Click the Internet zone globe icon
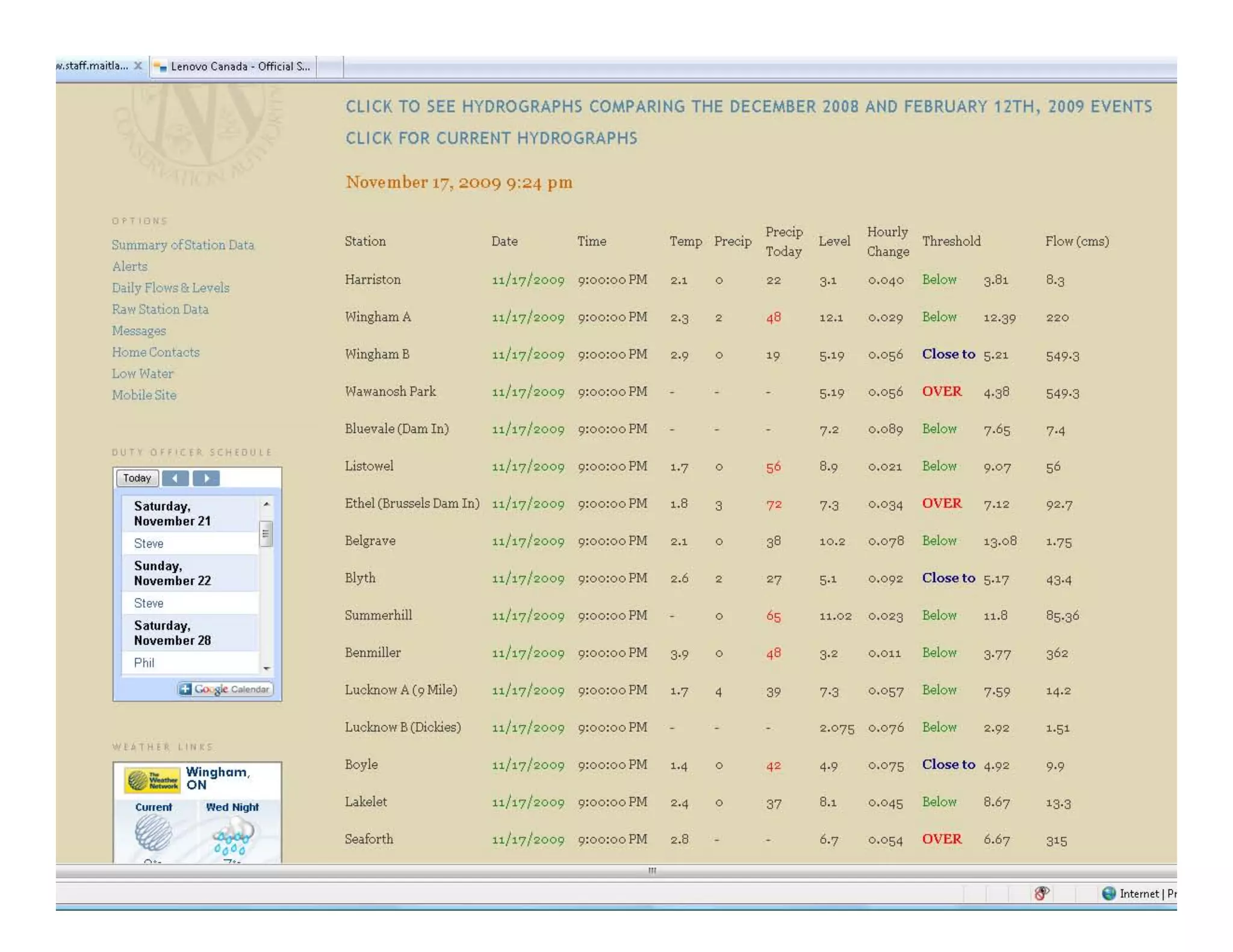The height and width of the screenshot is (952, 1233). coord(1108,893)
